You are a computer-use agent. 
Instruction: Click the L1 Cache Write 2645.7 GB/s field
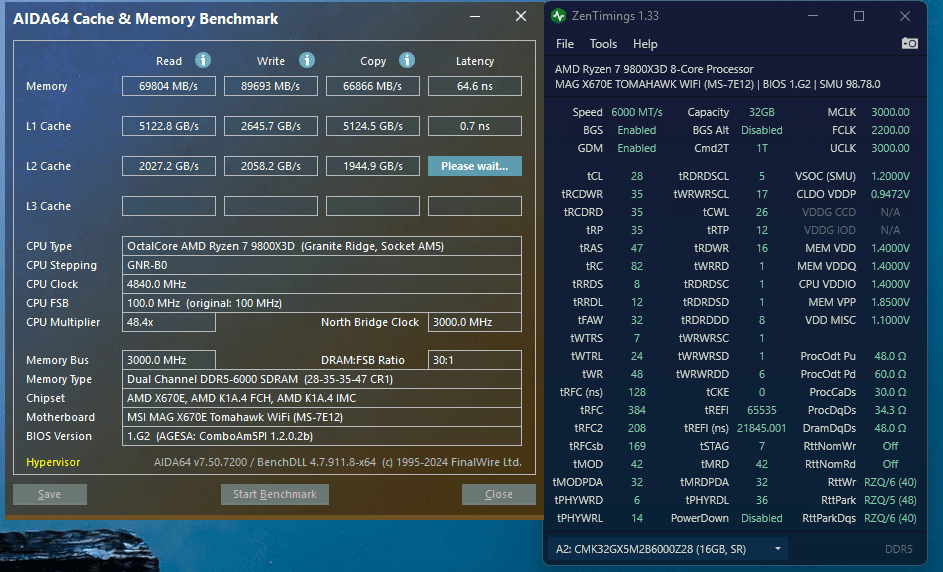coord(271,126)
